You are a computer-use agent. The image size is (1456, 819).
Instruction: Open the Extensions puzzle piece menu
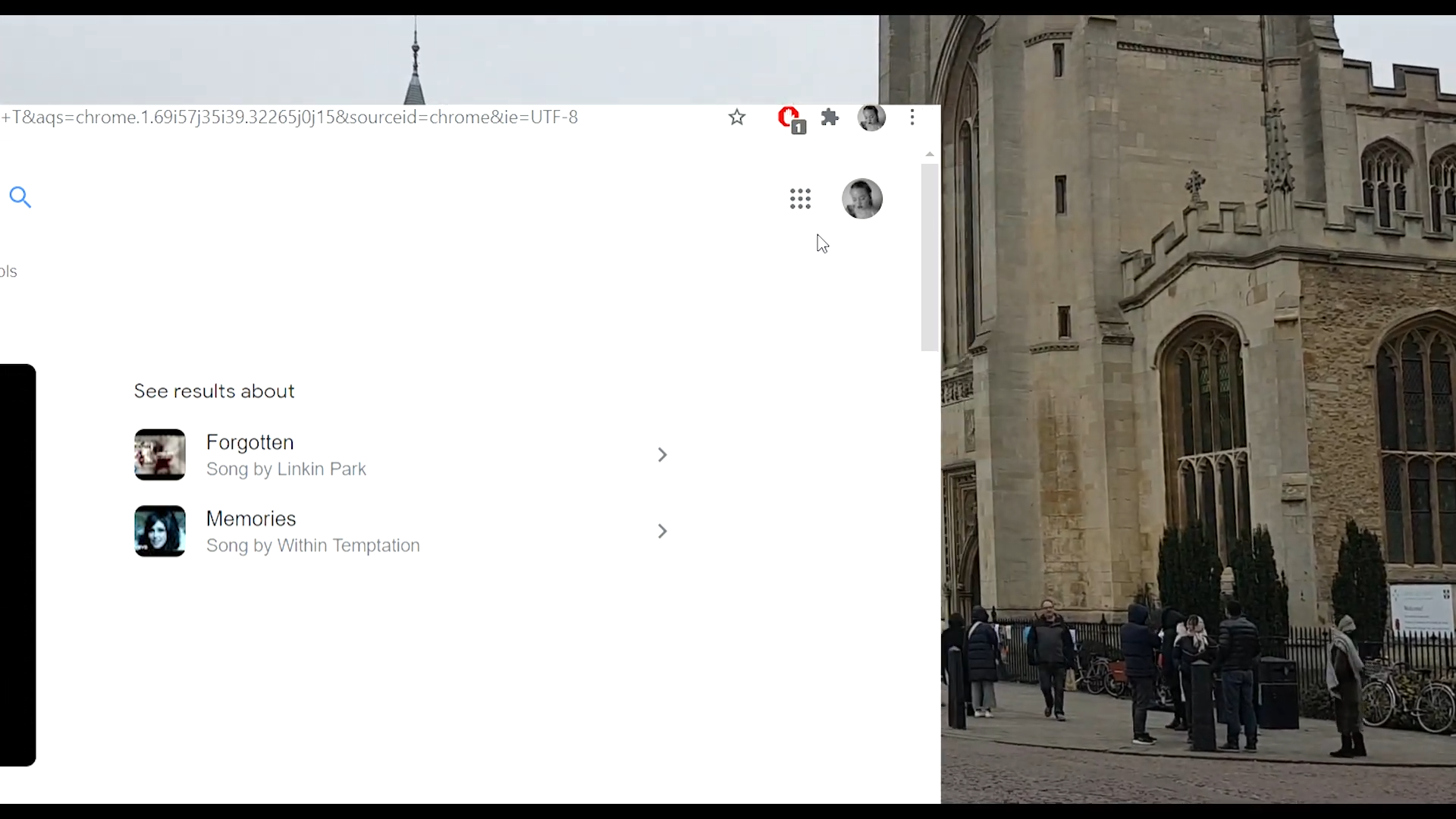(x=830, y=118)
